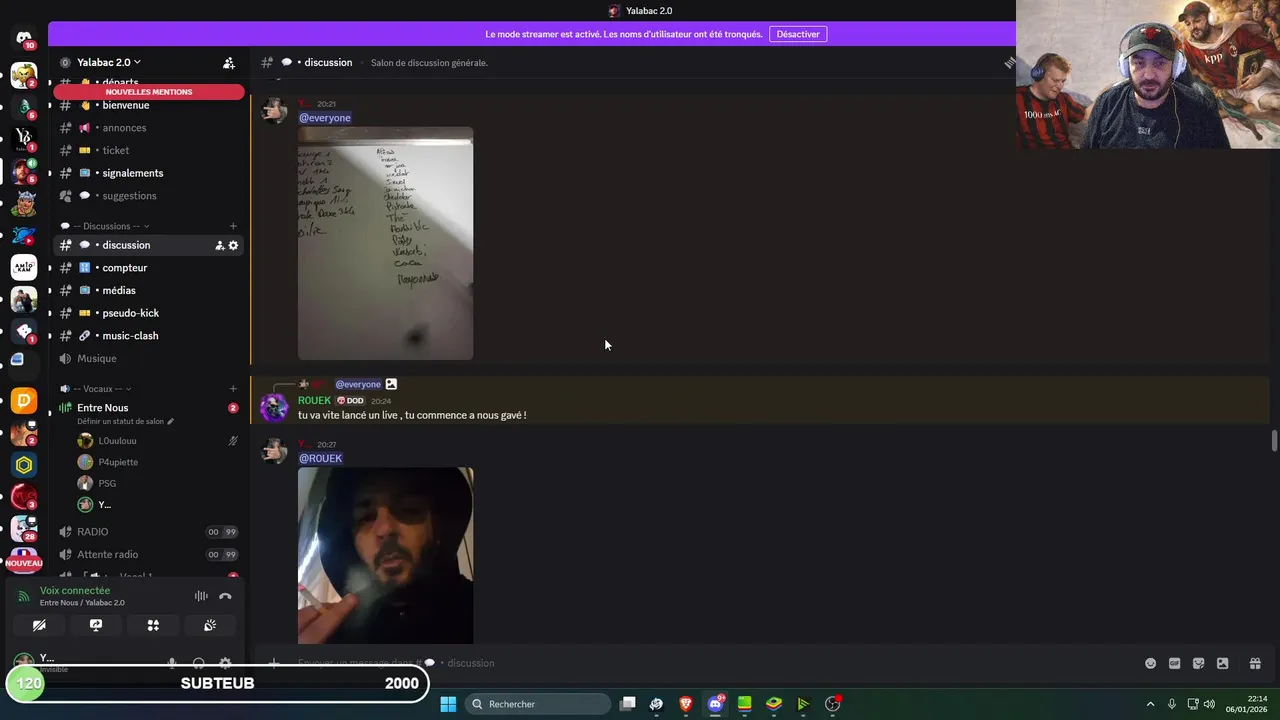Open the AMIGKAM server icon
The width and height of the screenshot is (1280, 720).
point(24,267)
